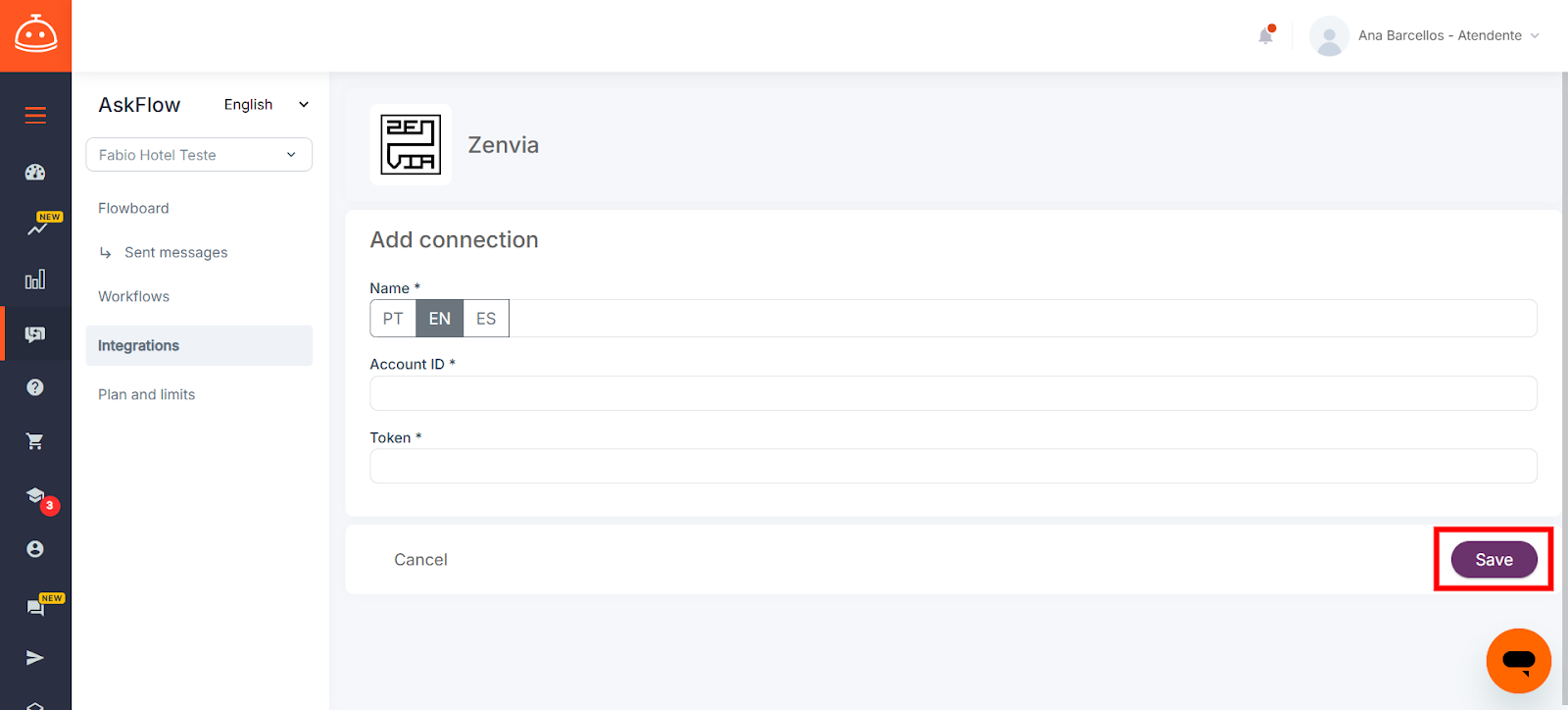Click the notification bell icon

[1266, 35]
